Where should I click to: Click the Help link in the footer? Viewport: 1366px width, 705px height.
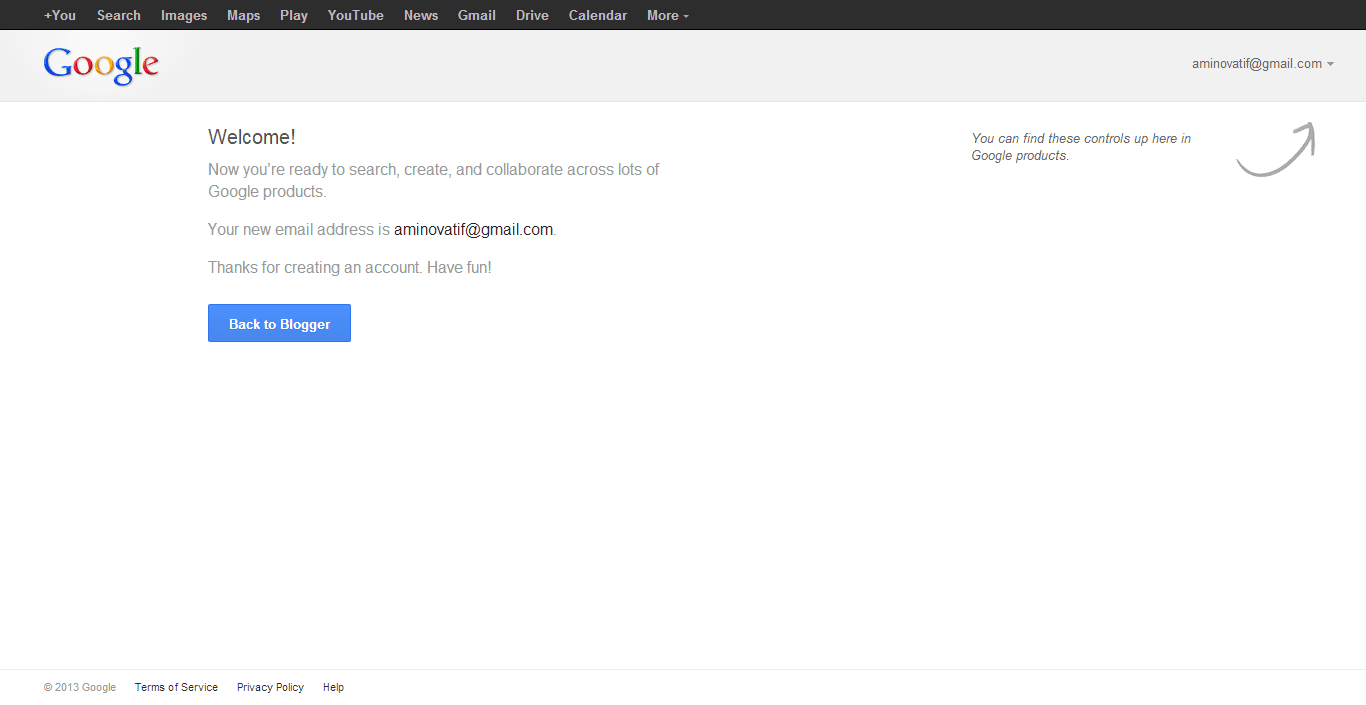click(x=333, y=687)
